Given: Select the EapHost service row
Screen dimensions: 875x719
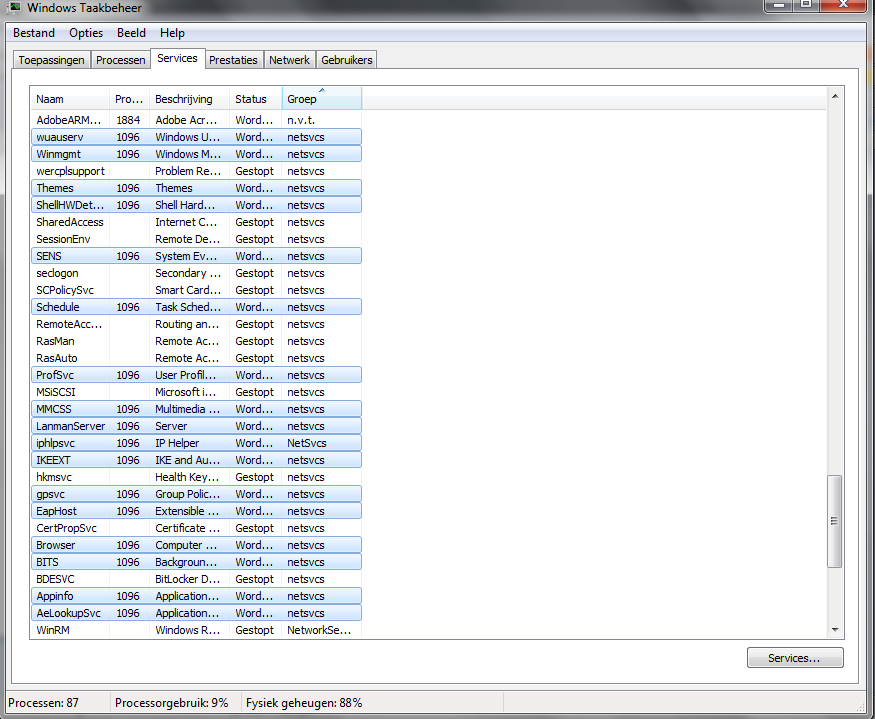Looking at the screenshot, I should click(x=196, y=511).
